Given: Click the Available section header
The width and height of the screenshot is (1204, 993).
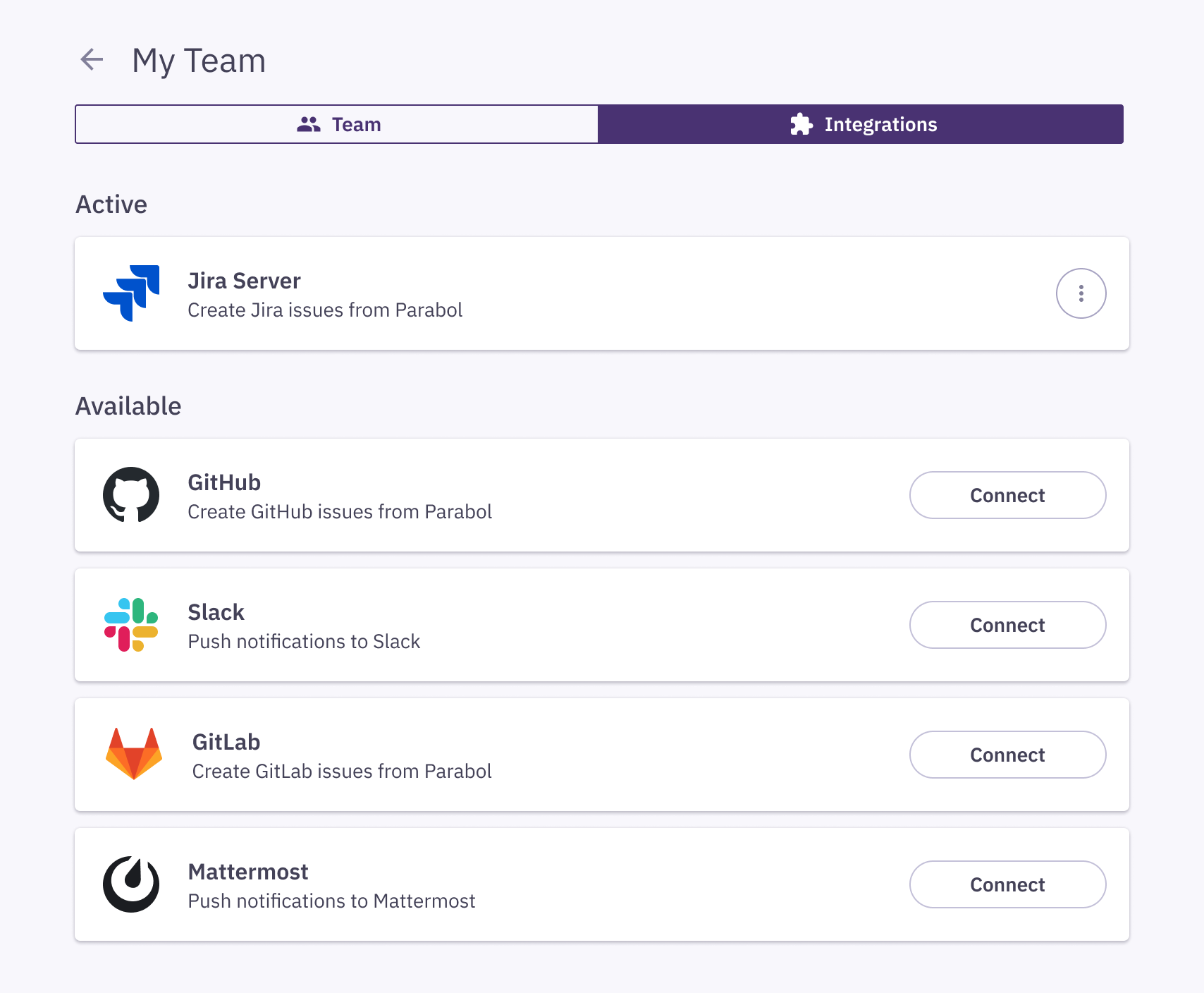Looking at the screenshot, I should [128, 405].
